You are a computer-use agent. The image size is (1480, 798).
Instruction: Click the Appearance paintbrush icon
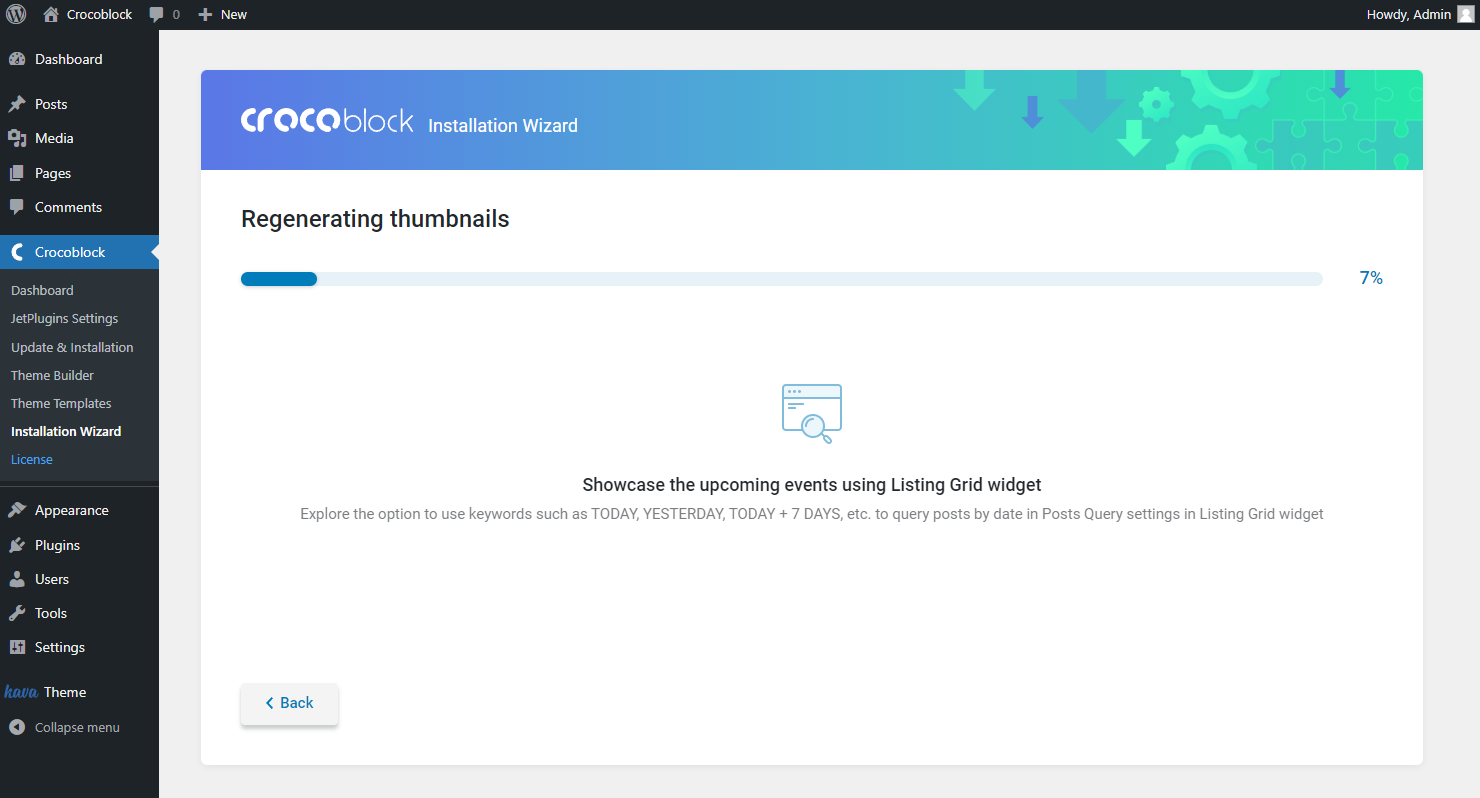point(17,510)
